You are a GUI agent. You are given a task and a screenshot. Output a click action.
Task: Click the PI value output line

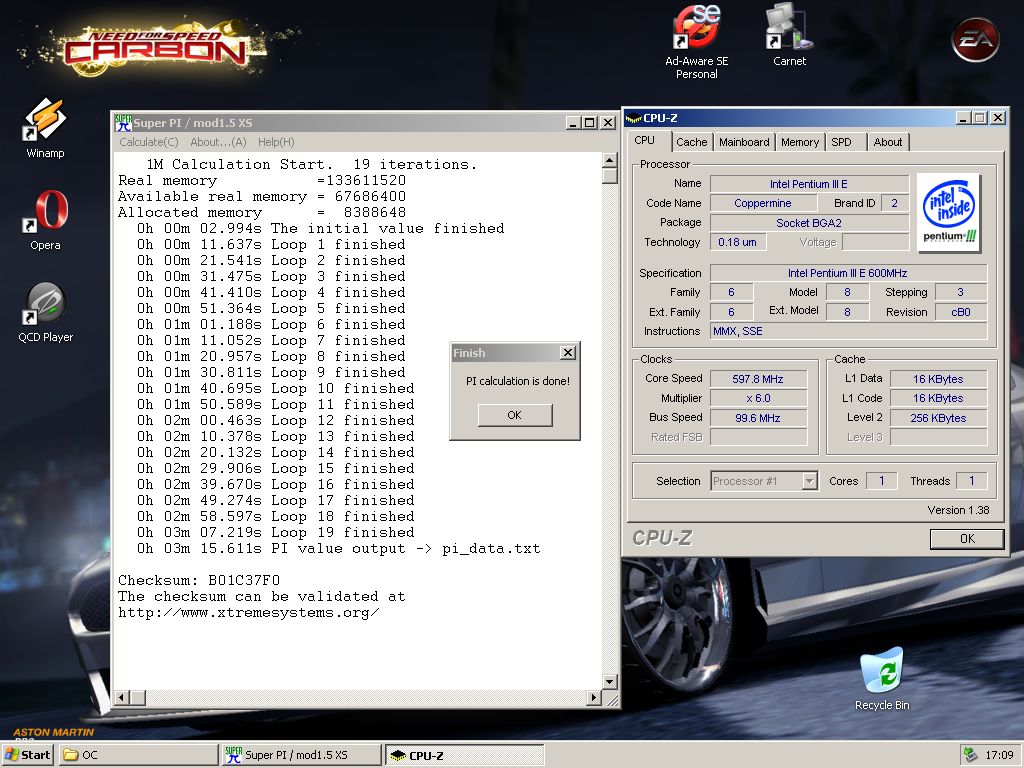click(338, 549)
